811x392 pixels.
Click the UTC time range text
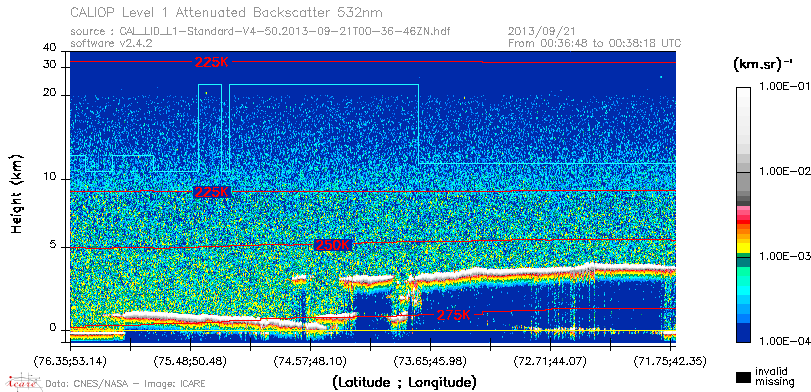pos(594,43)
